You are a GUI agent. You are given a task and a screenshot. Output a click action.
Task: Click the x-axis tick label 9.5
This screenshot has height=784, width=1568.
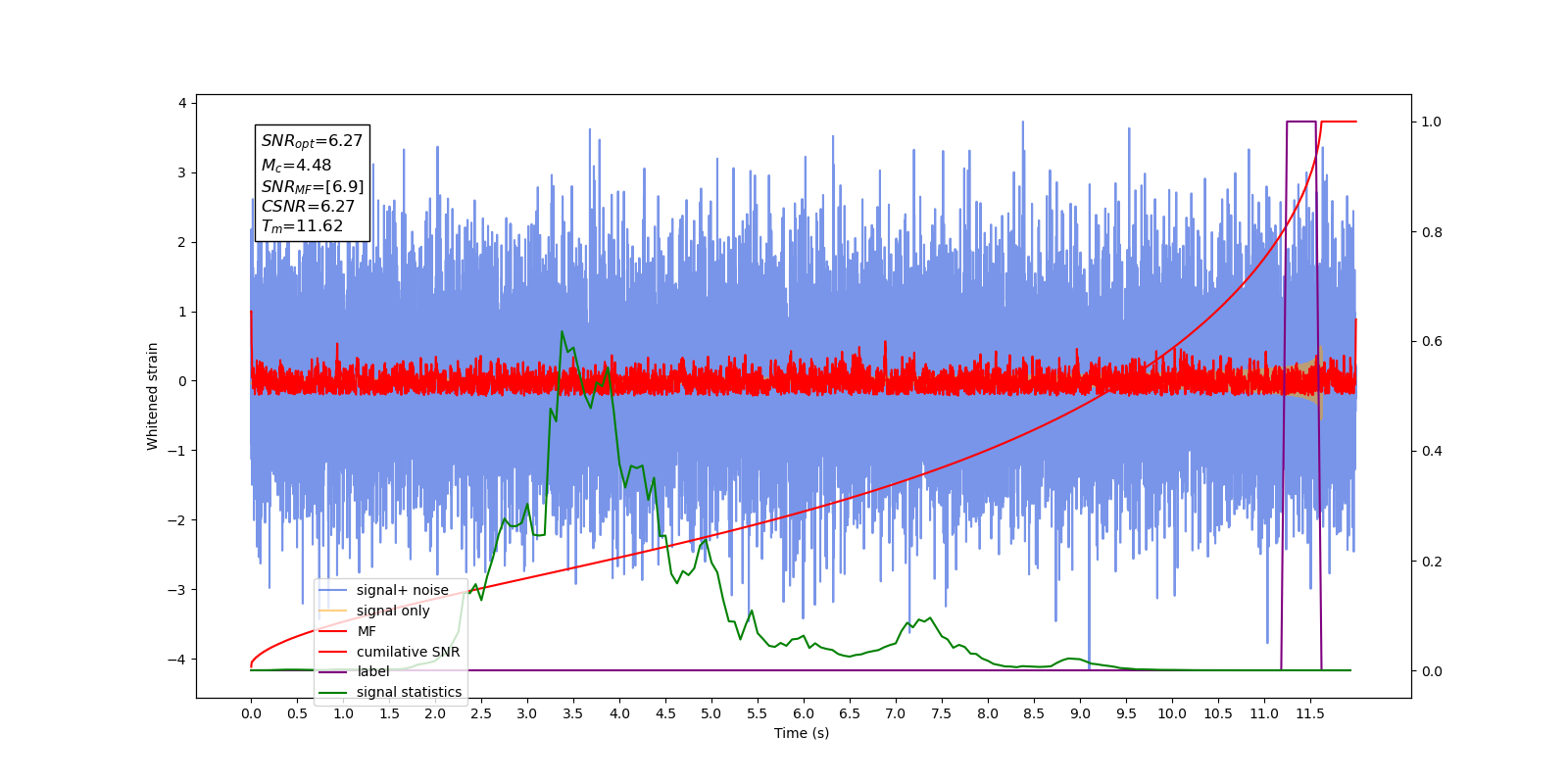coord(1126,713)
